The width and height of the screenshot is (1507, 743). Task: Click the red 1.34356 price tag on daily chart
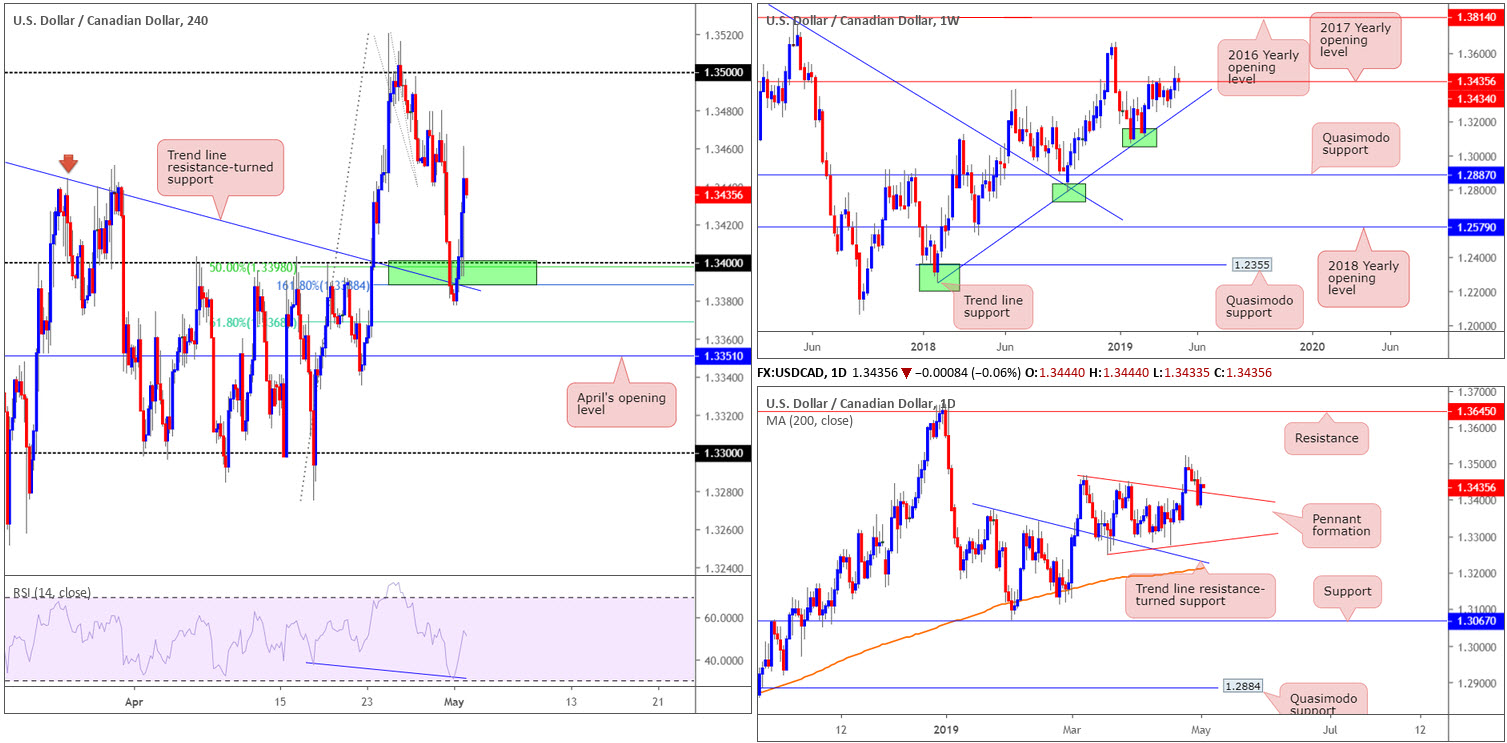pos(1475,487)
